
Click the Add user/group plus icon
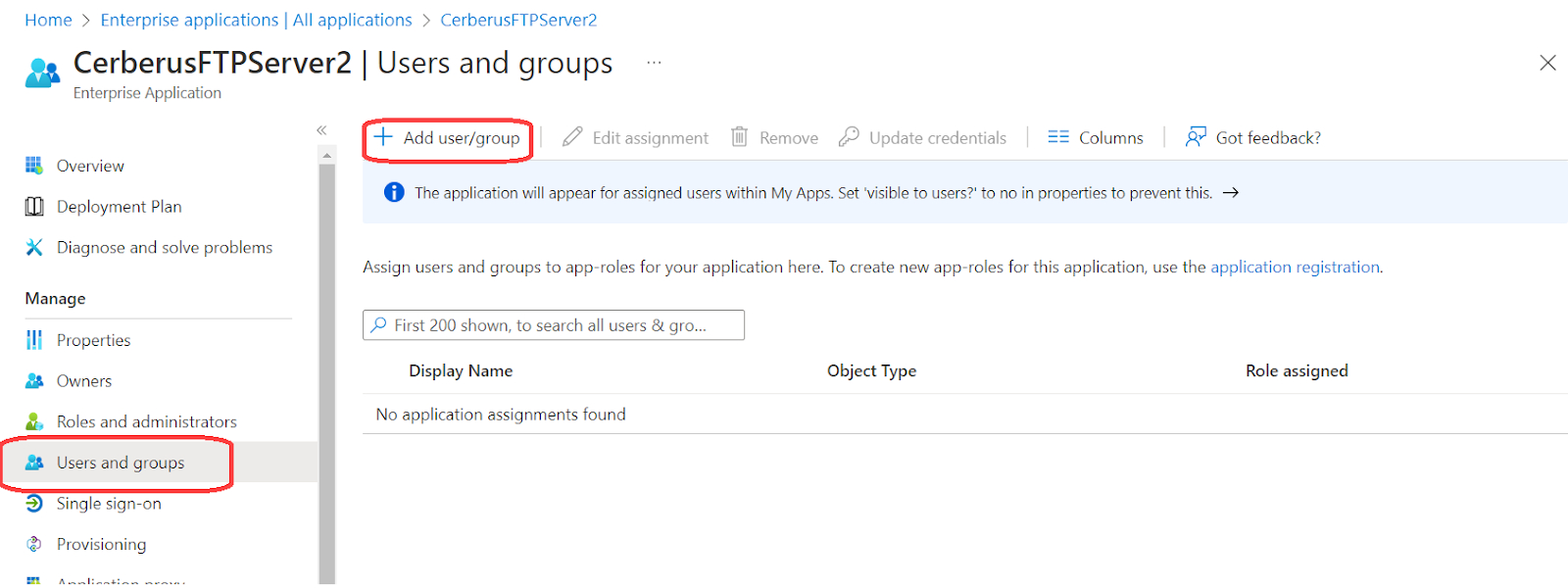pyautogui.click(x=383, y=137)
